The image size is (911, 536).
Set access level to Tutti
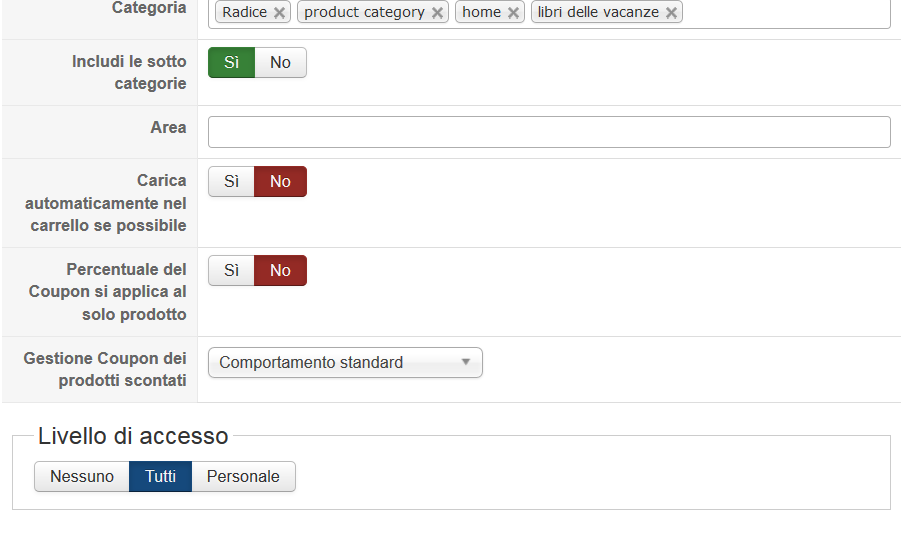click(x=160, y=477)
